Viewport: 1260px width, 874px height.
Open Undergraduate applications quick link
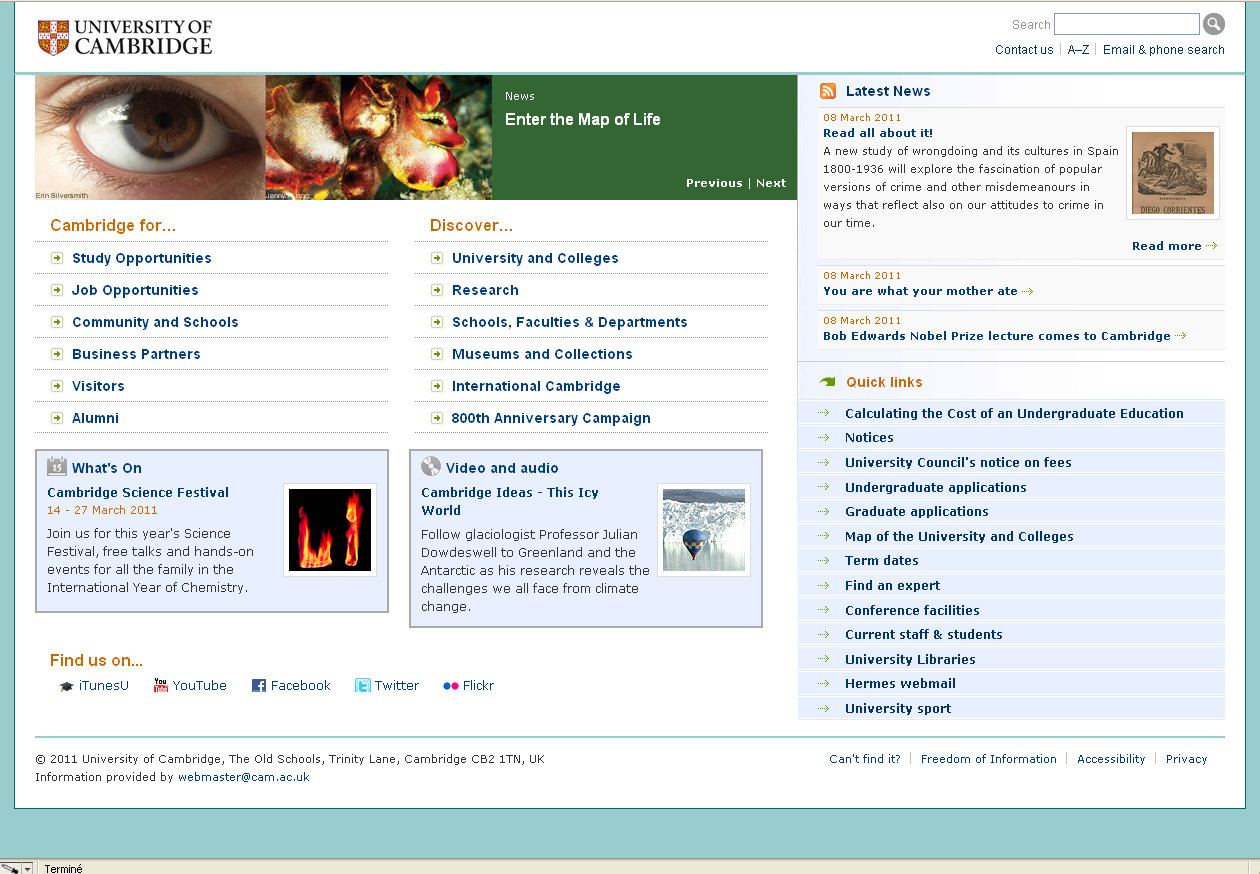pyautogui.click(x=936, y=487)
